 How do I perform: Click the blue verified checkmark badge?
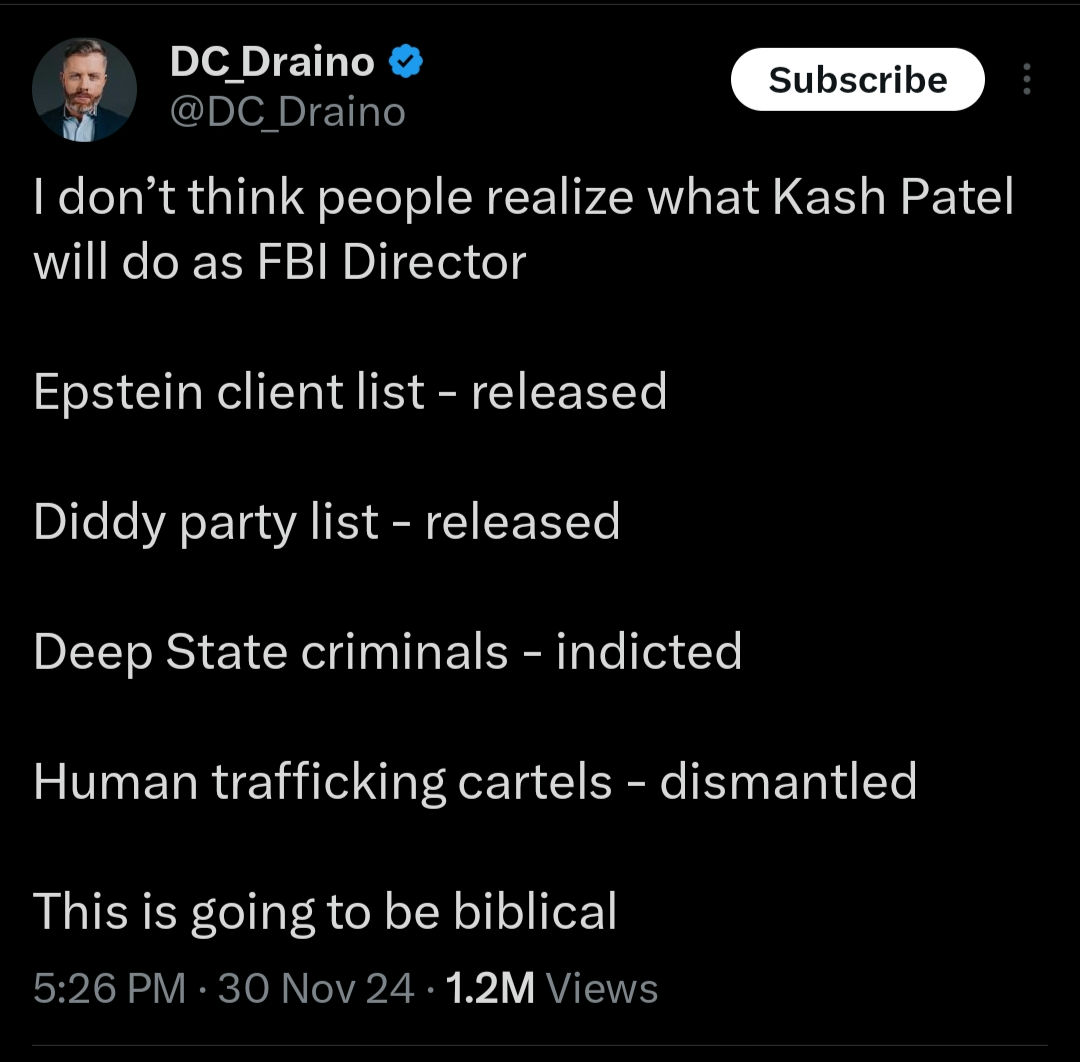[404, 62]
